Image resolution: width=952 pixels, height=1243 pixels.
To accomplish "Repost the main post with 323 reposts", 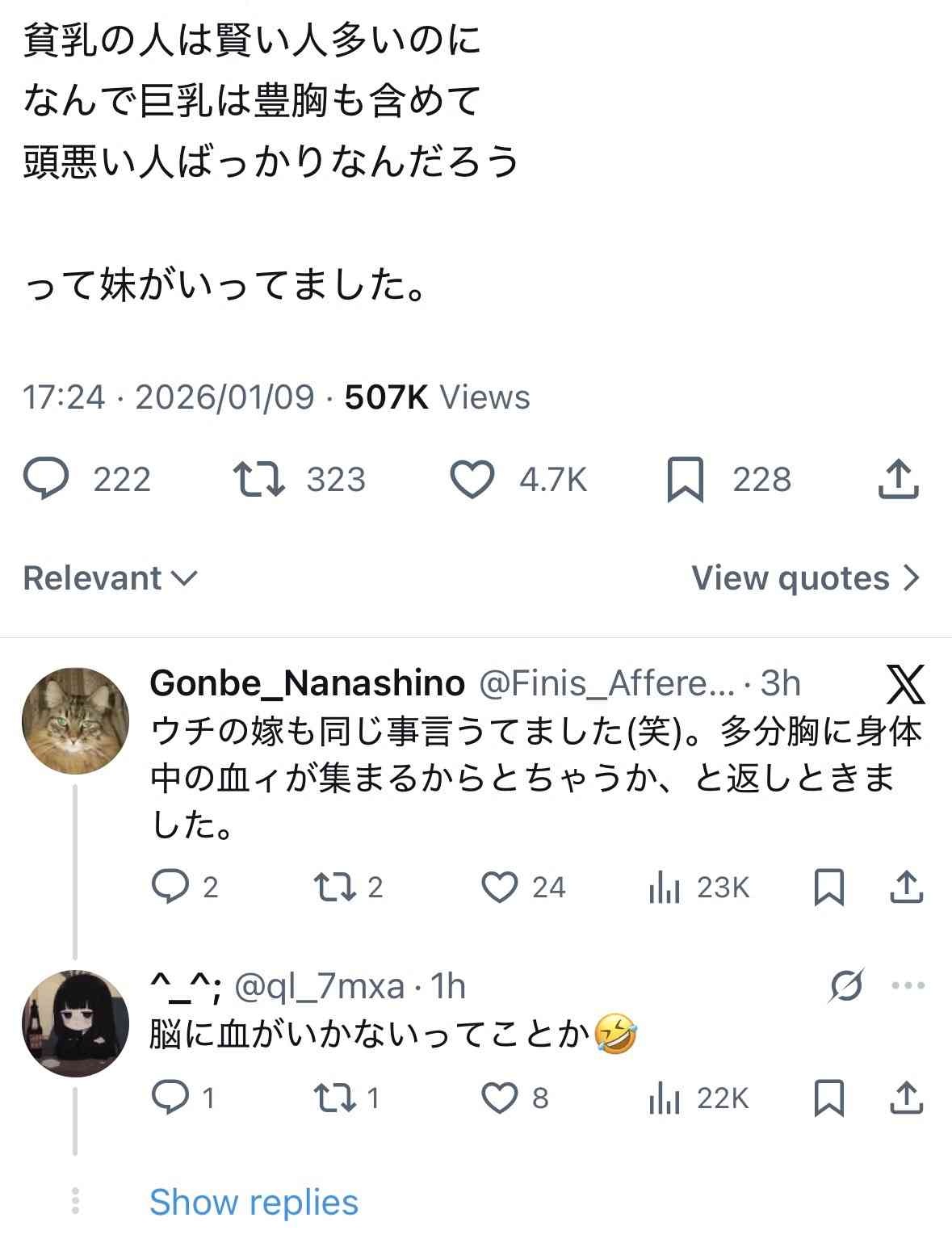I will (258, 479).
